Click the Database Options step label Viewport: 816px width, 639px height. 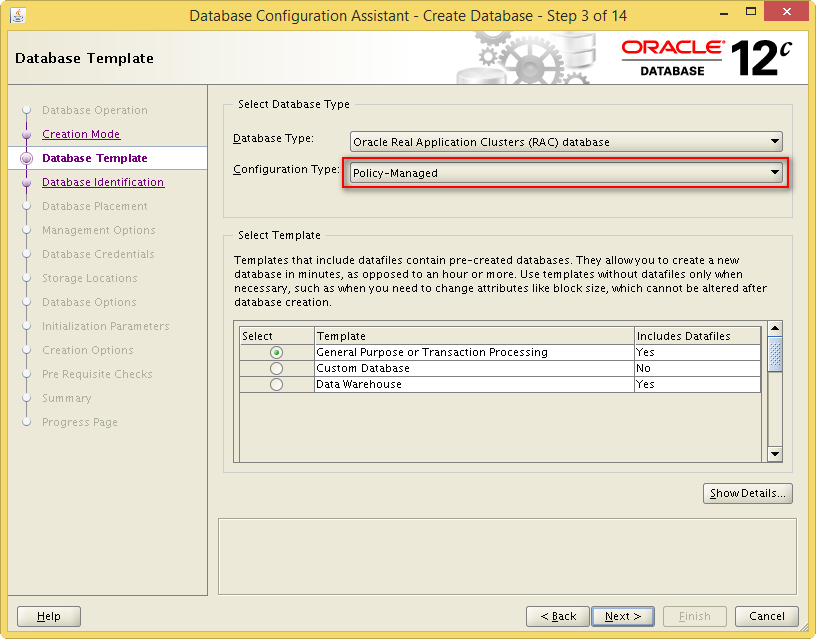[x=90, y=302]
